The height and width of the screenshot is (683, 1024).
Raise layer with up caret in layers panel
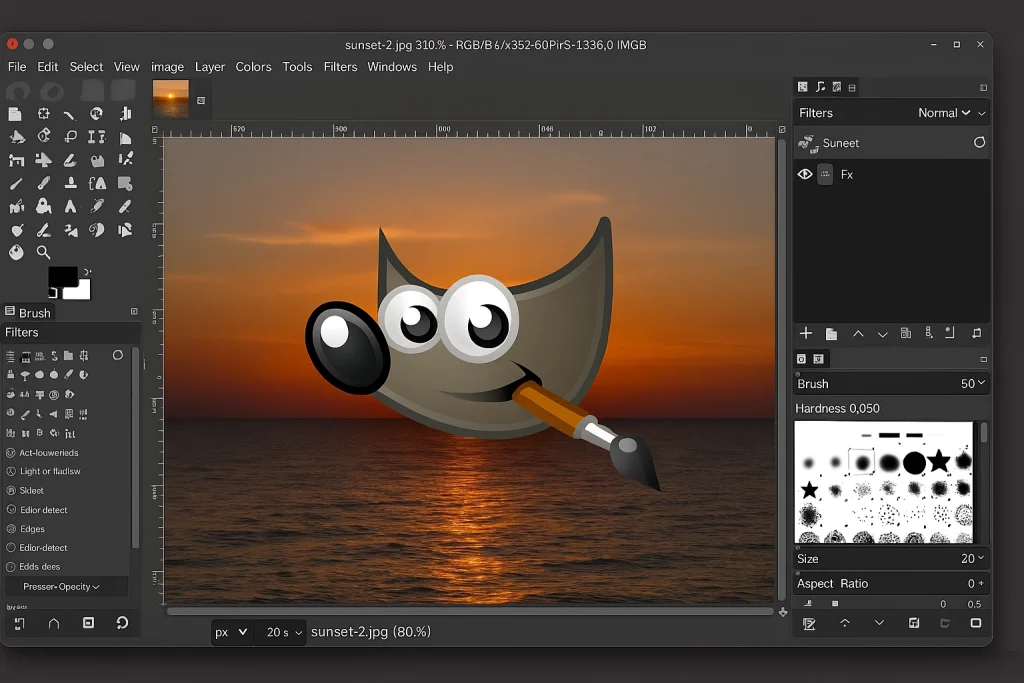(x=858, y=334)
